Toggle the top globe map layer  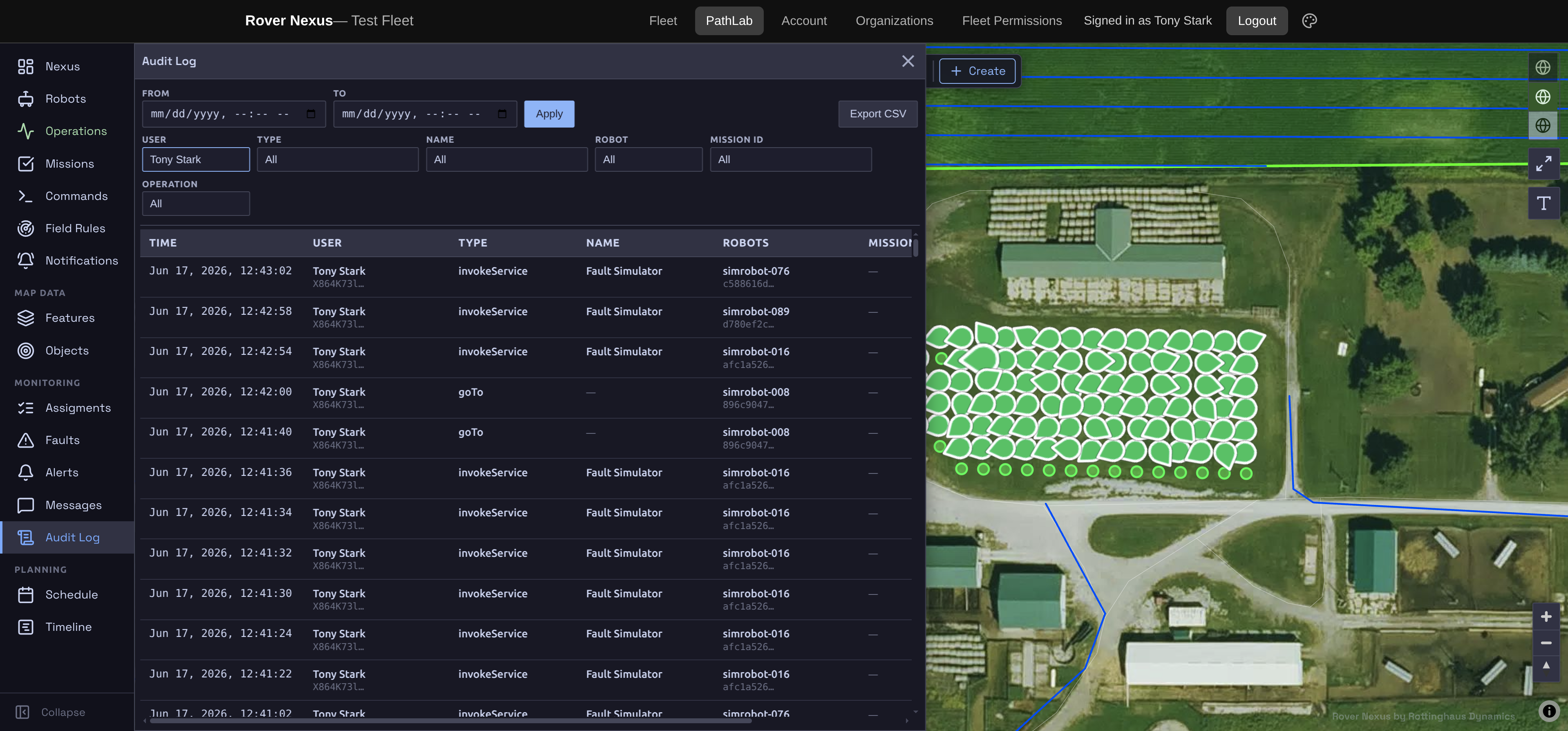point(1542,67)
